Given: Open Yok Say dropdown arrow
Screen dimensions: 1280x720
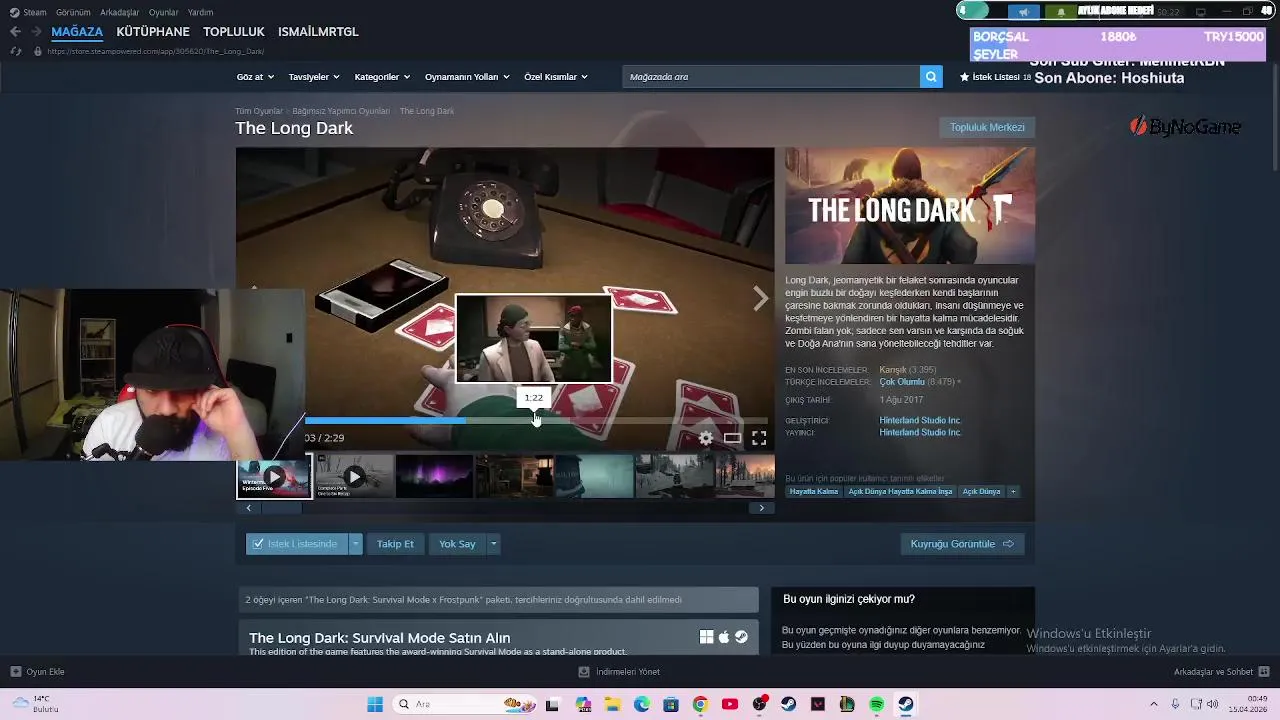Looking at the screenshot, I should (493, 544).
